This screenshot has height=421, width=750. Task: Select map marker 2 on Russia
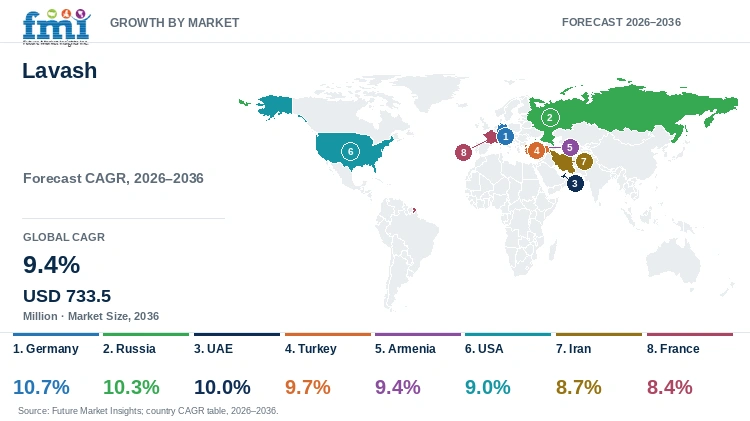tap(550, 117)
